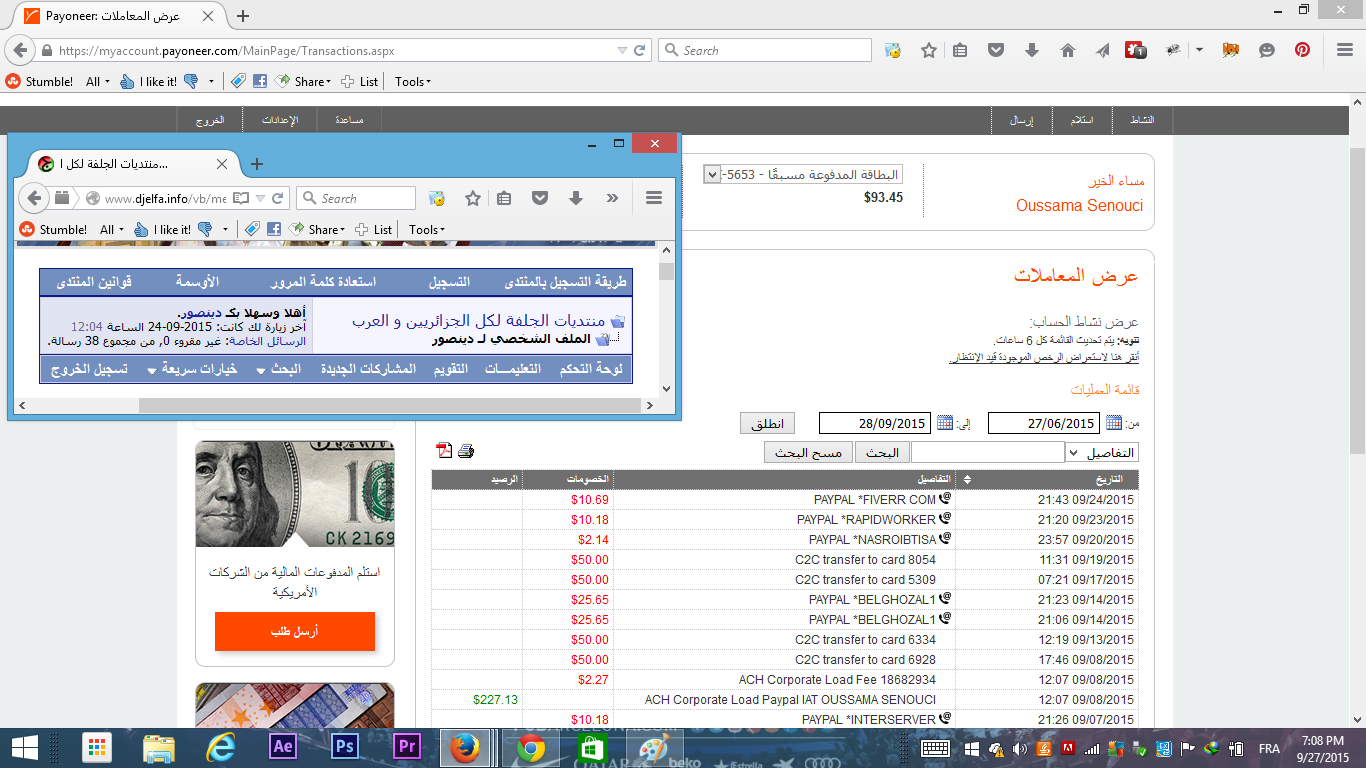
Task: Open the النشاط menu item
Action: tap(1141, 119)
